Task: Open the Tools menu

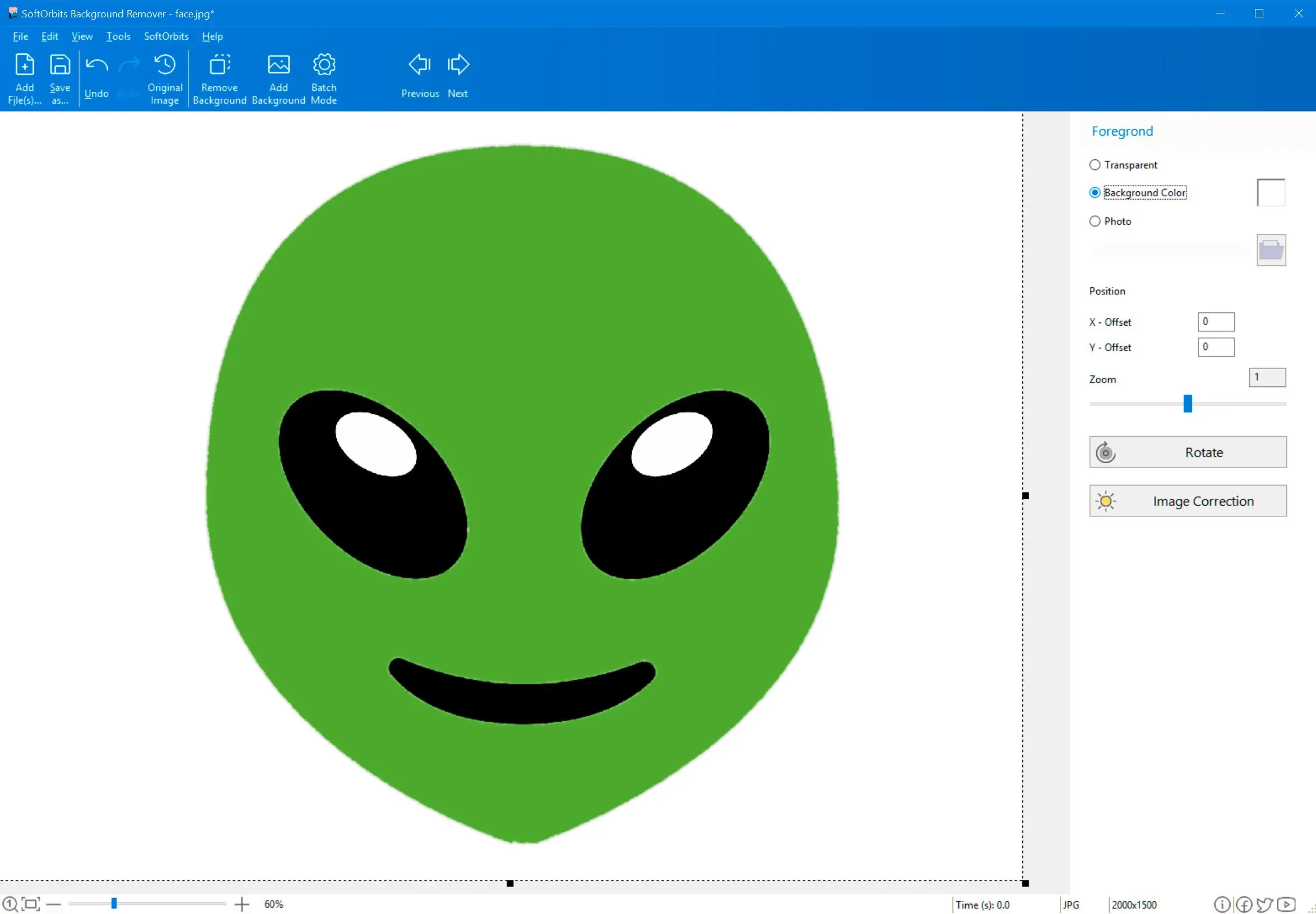Action: coord(118,36)
